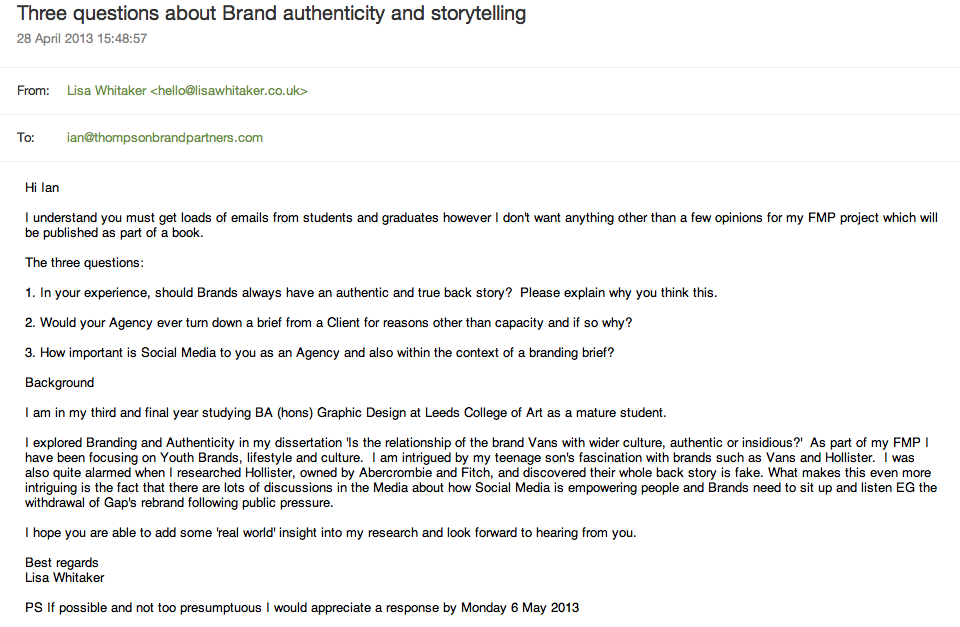
Task: Click the 'Hi Ian' greeting line
Action: coord(43,187)
